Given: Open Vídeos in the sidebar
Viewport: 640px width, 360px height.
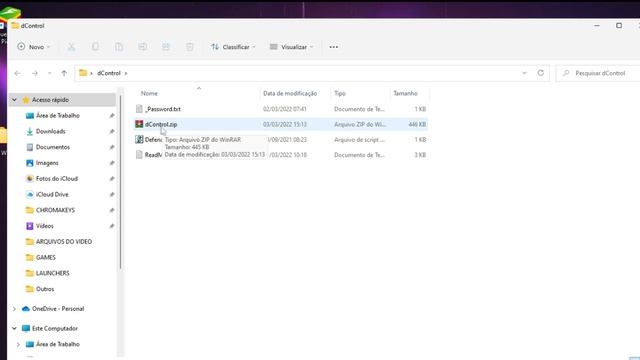Looking at the screenshot, I should click(x=45, y=226).
